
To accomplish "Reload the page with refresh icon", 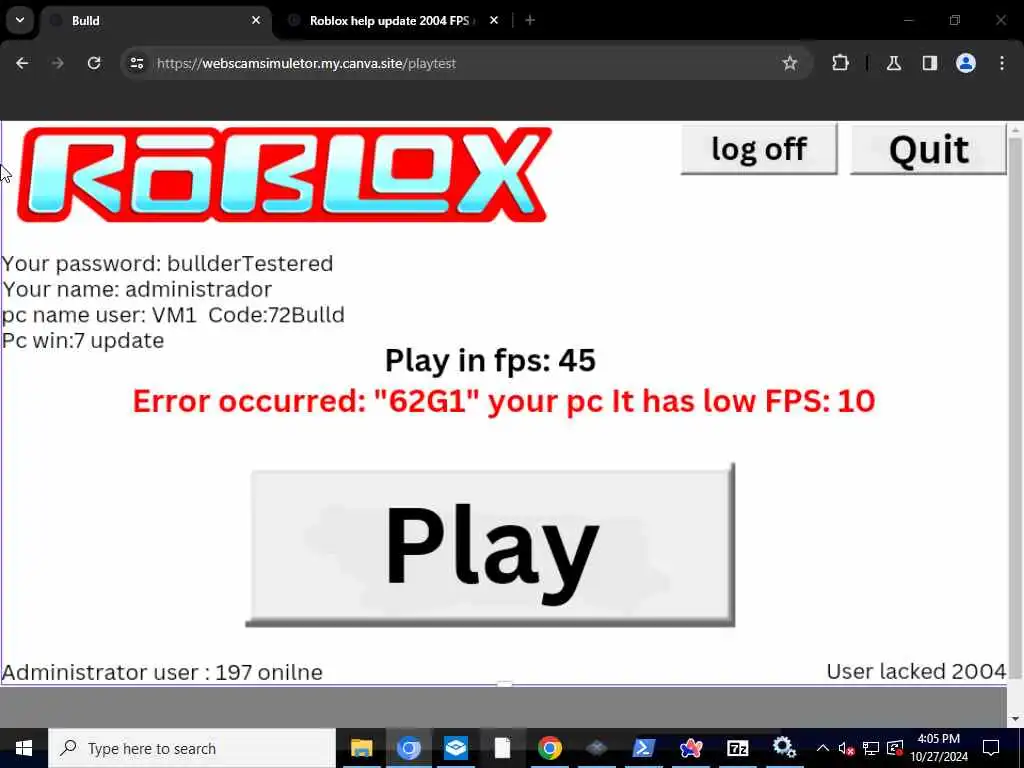I will [94, 63].
